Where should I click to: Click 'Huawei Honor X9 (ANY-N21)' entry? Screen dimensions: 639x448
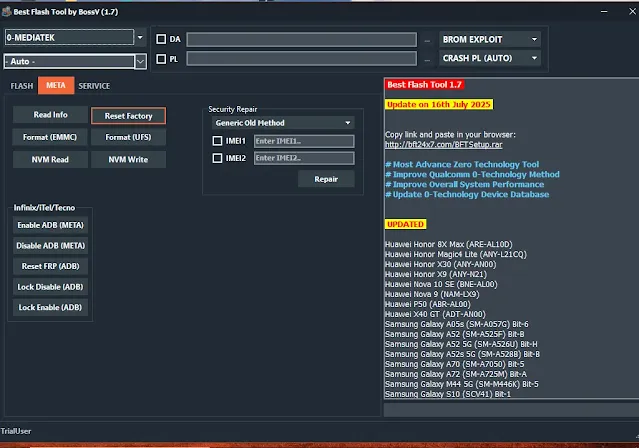coord(436,274)
